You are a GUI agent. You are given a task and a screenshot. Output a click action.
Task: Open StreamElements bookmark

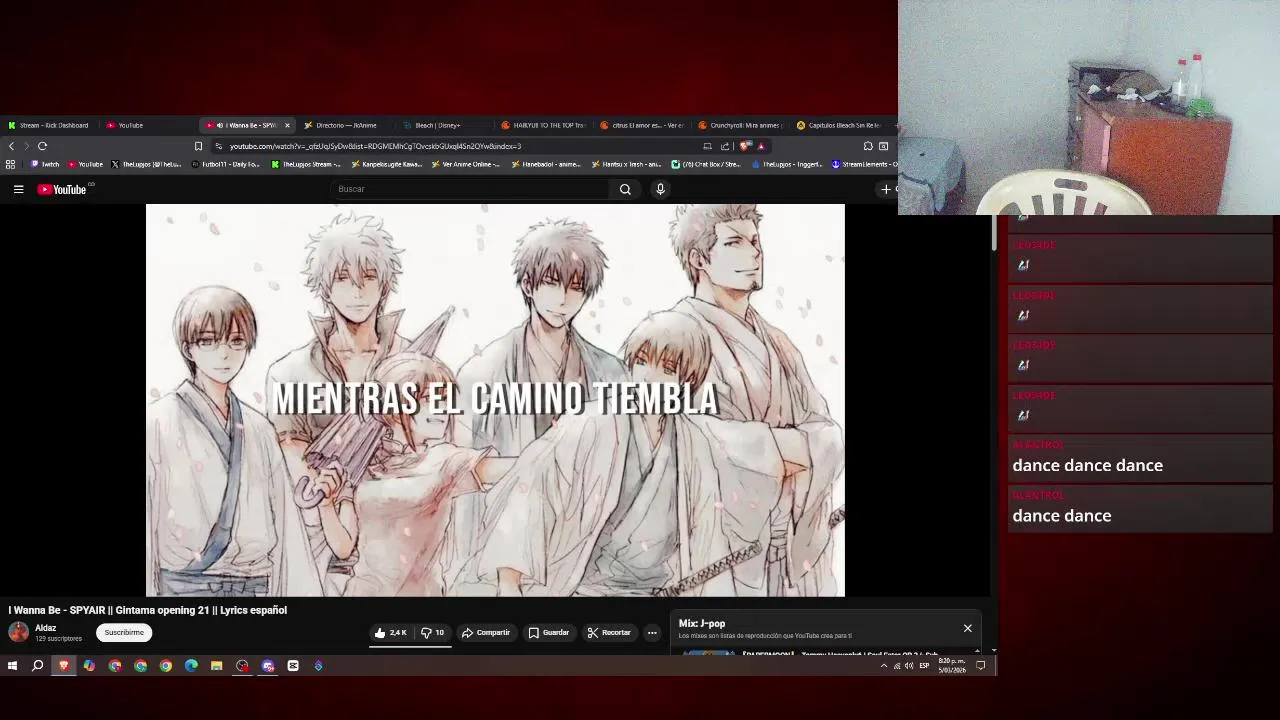coord(864,164)
